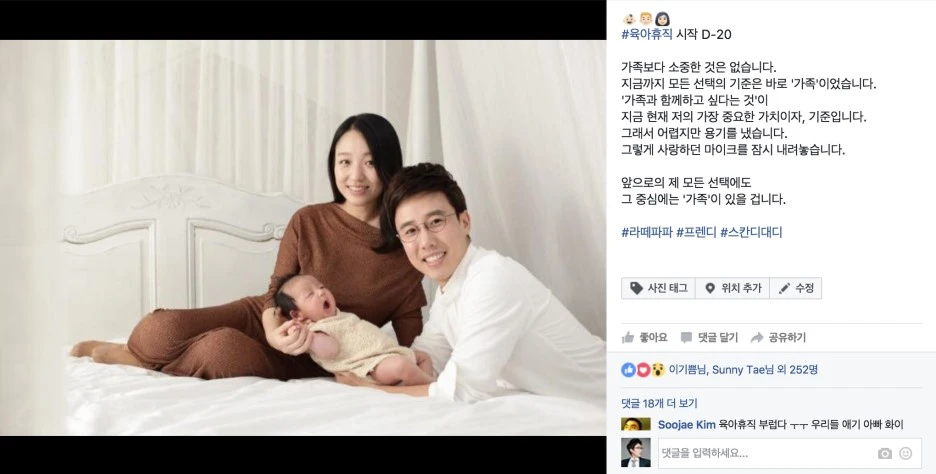Click the blue like reaction icon
936x474 pixels.
click(629, 370)
